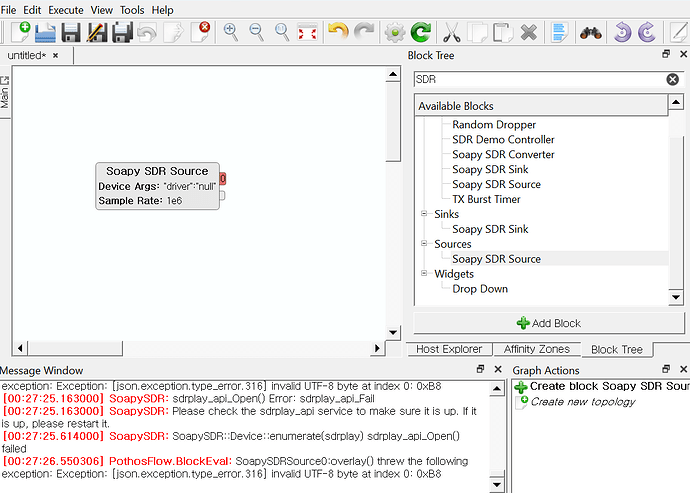This screenshot has height=493, width=690.
Task: Rotate block right with purple arrow
Action: tap(647, 32)
